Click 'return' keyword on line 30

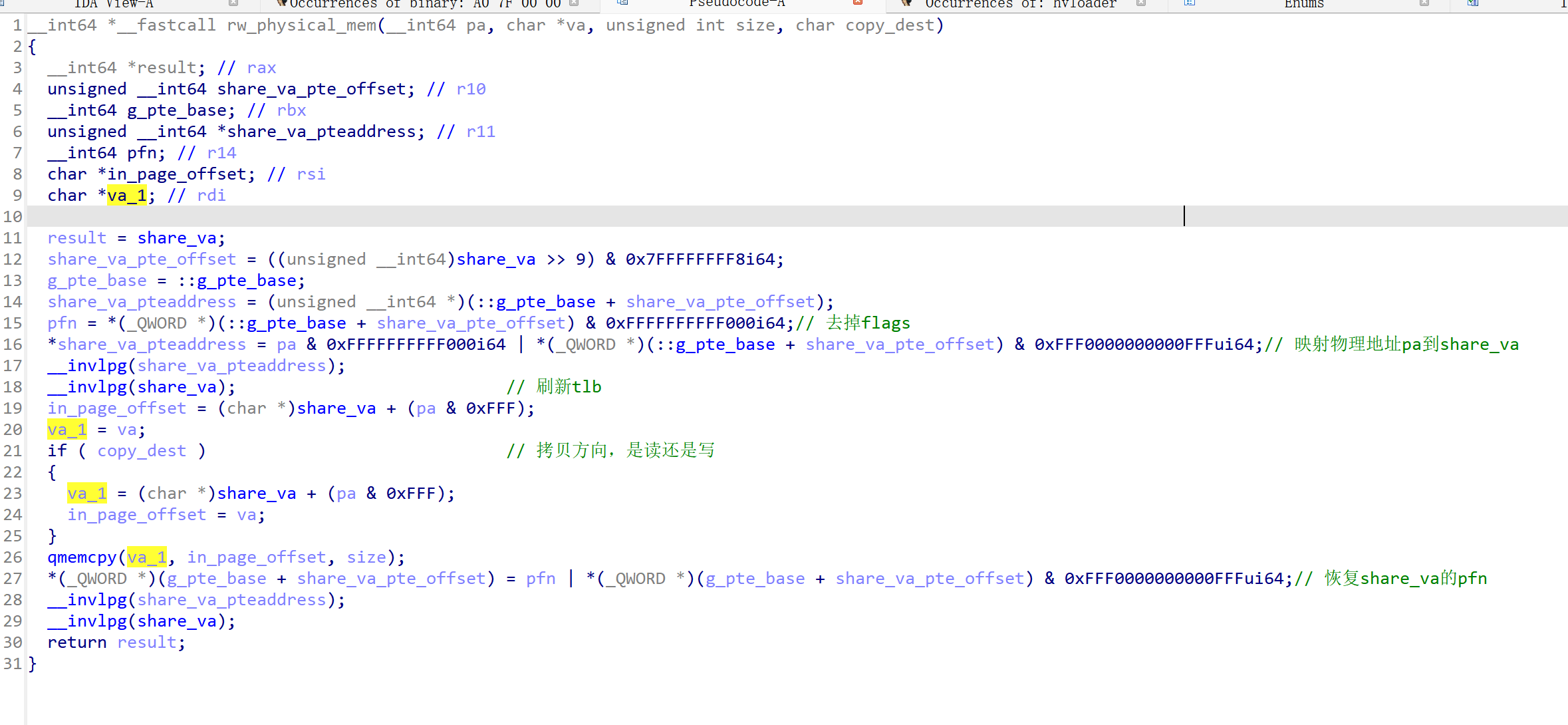tap(77, 643)
